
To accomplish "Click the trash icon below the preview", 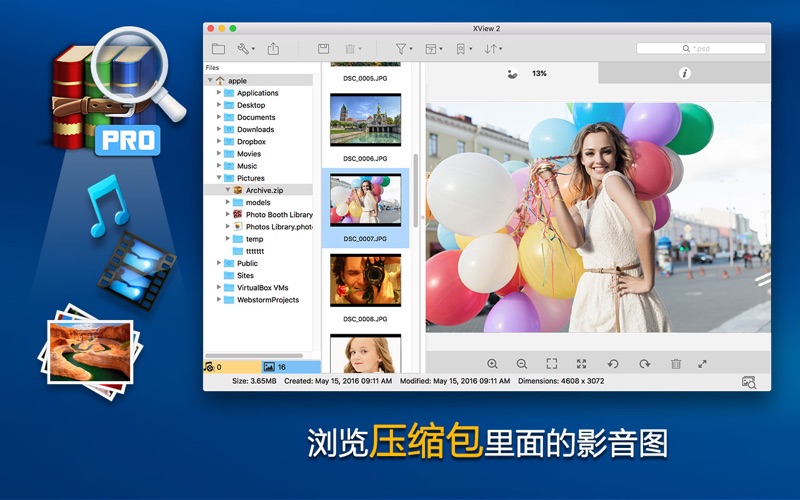I will coord(675,364).
